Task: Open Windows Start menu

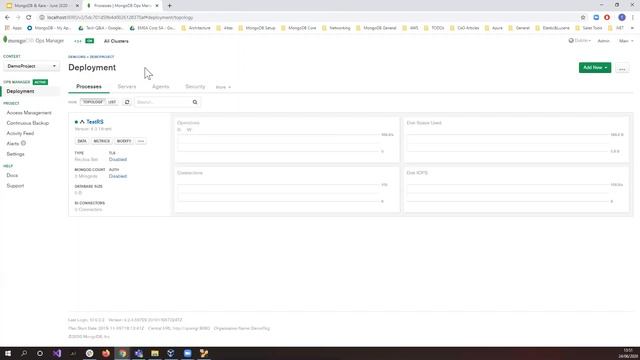Action: 8,353
